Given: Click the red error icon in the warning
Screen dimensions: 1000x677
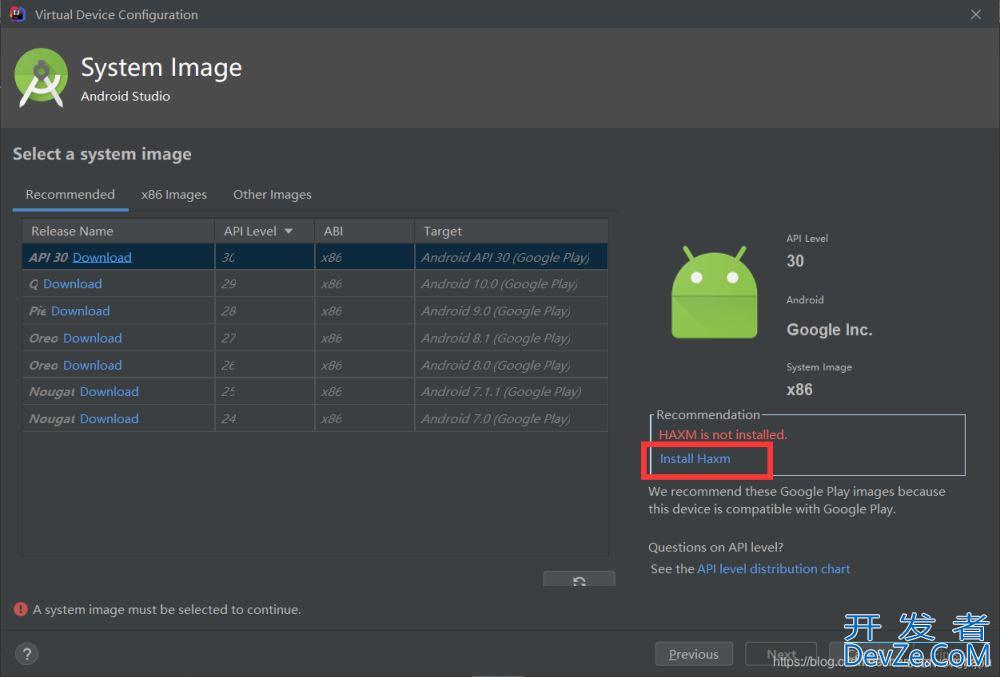Looking at the screenshot, I should [x=20, y=609].
